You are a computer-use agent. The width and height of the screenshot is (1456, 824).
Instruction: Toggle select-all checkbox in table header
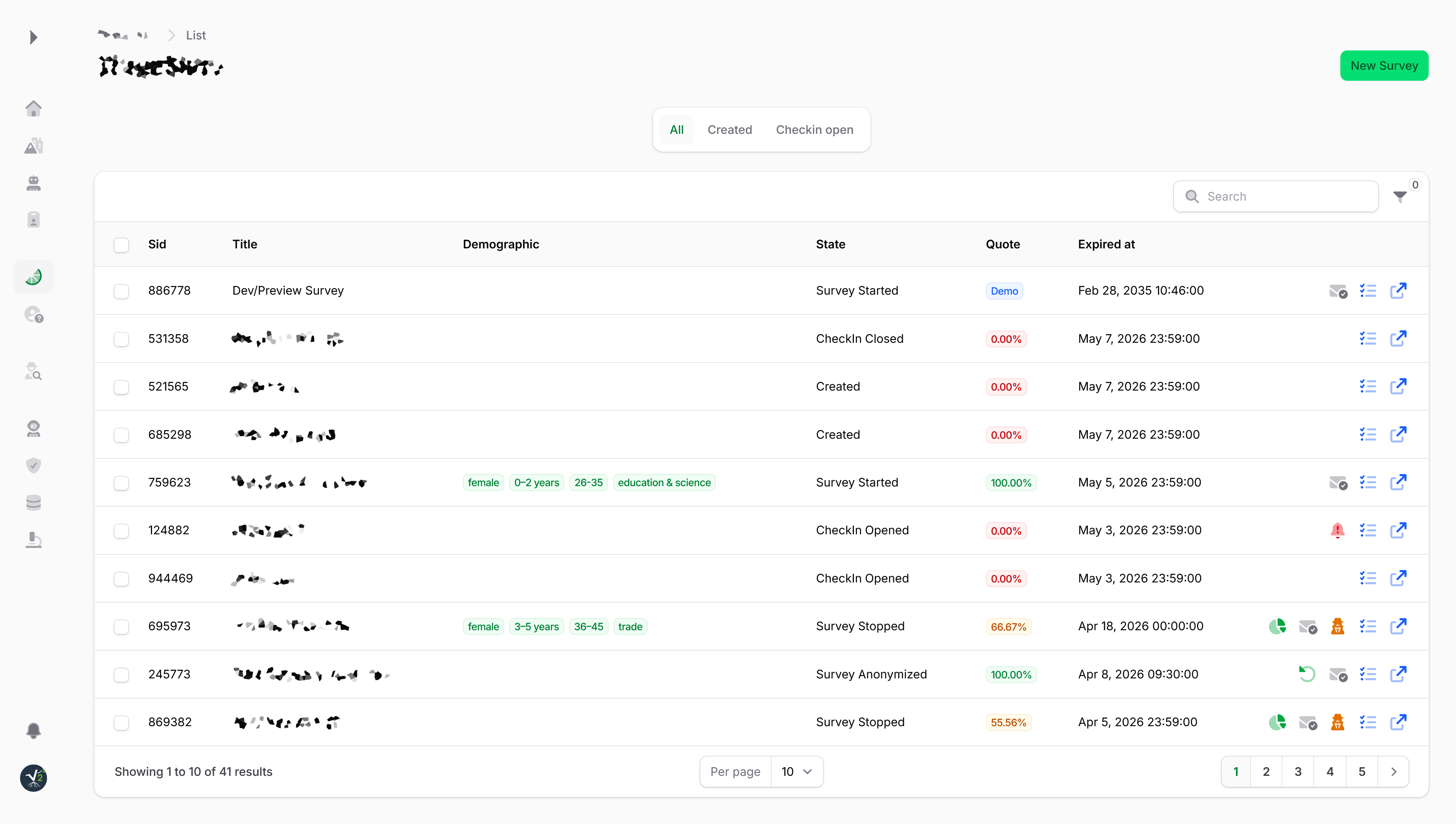(x=121, y=245)
